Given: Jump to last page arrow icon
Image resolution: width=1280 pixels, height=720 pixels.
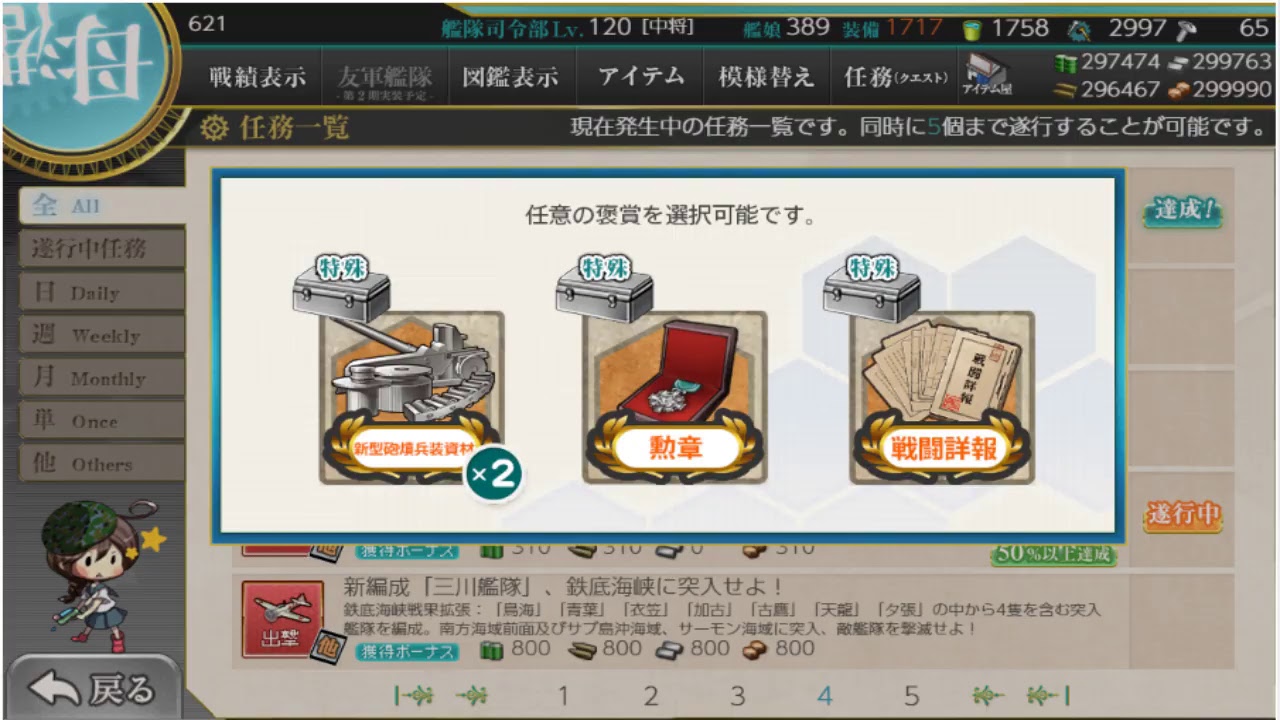Looking at the screenshot, I should [x=1048, y=695].
